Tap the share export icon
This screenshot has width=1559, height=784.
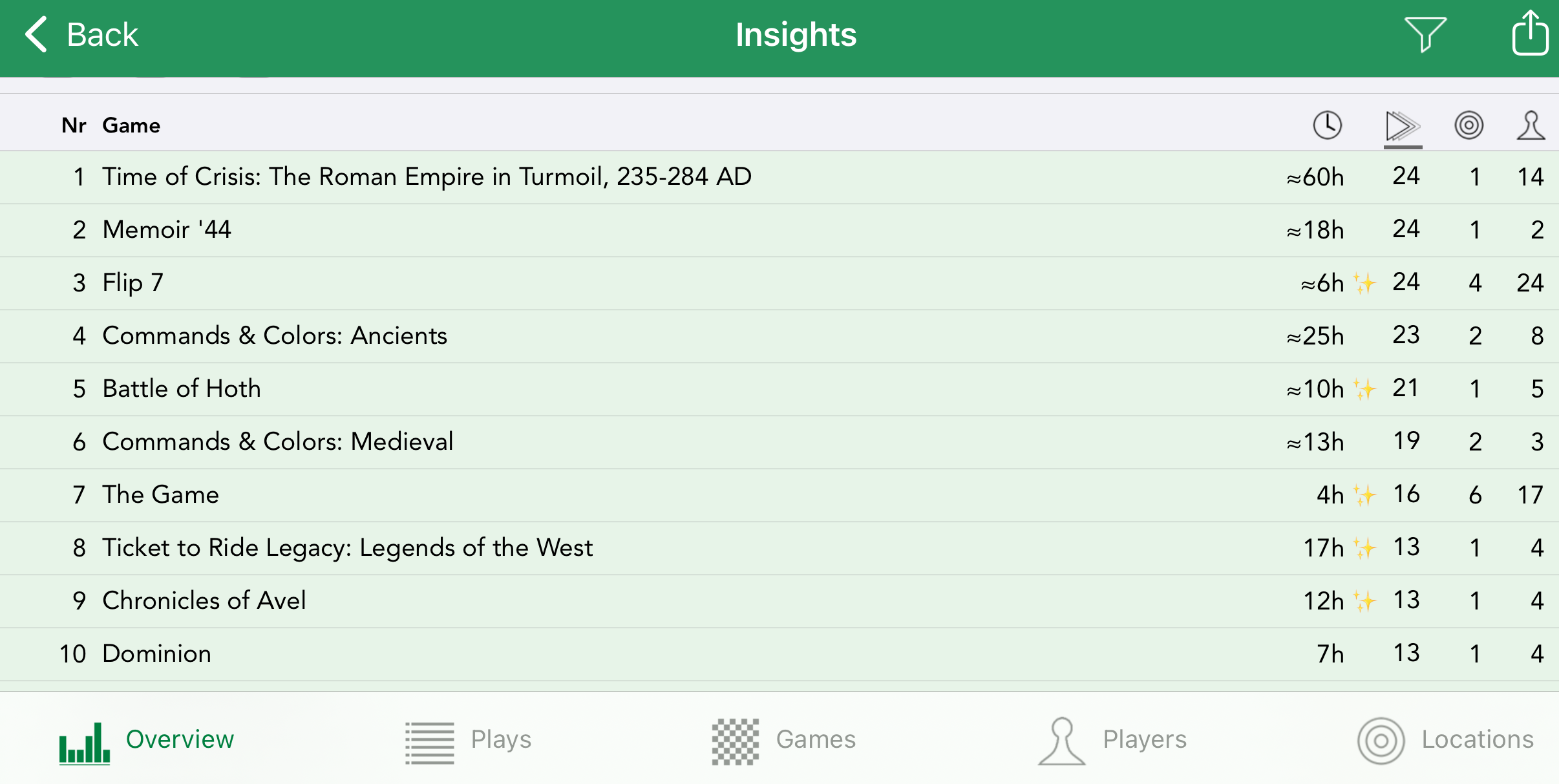[1529, 34]
